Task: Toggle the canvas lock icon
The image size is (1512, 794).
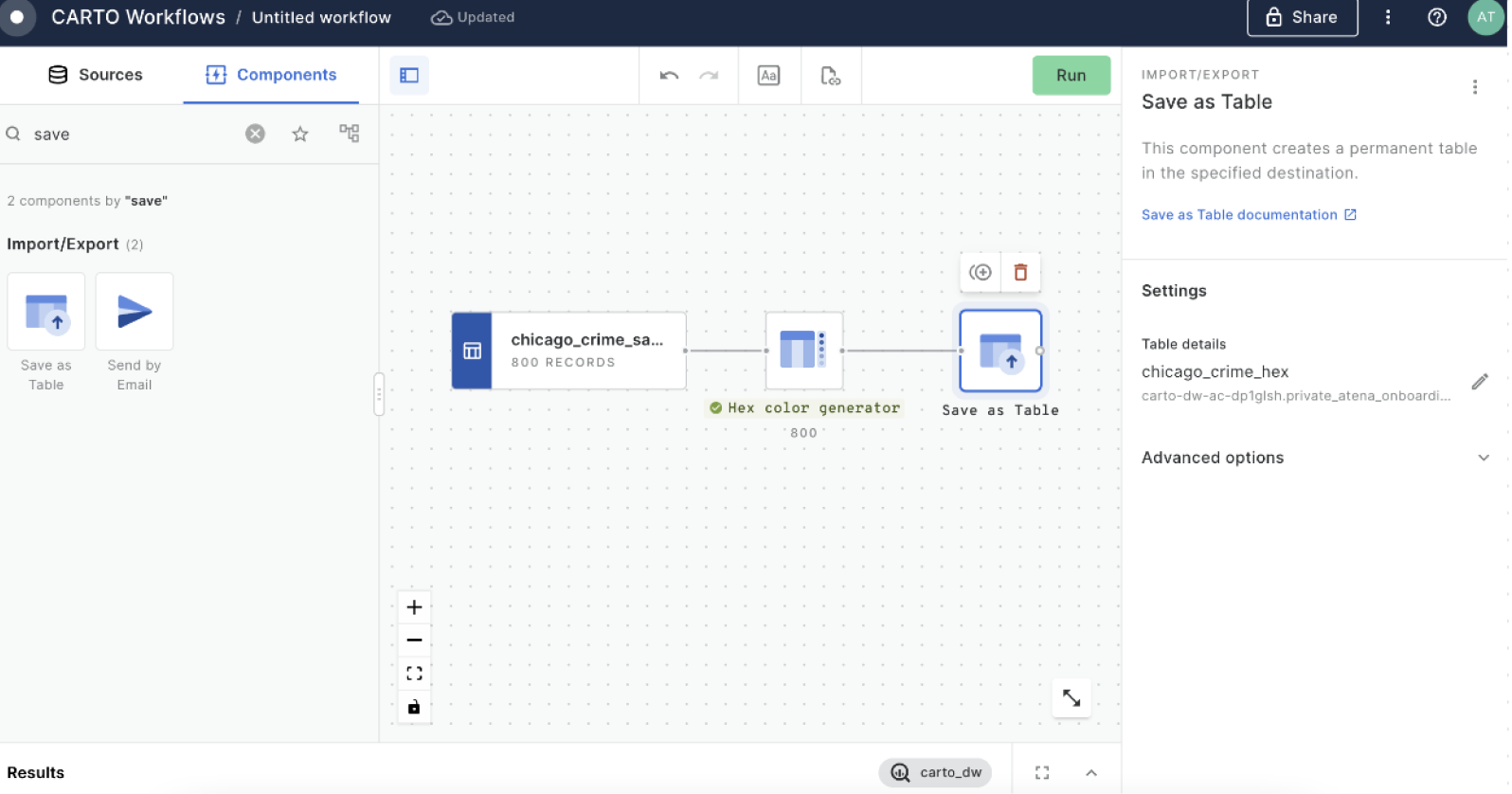Action: click(414, 707)
